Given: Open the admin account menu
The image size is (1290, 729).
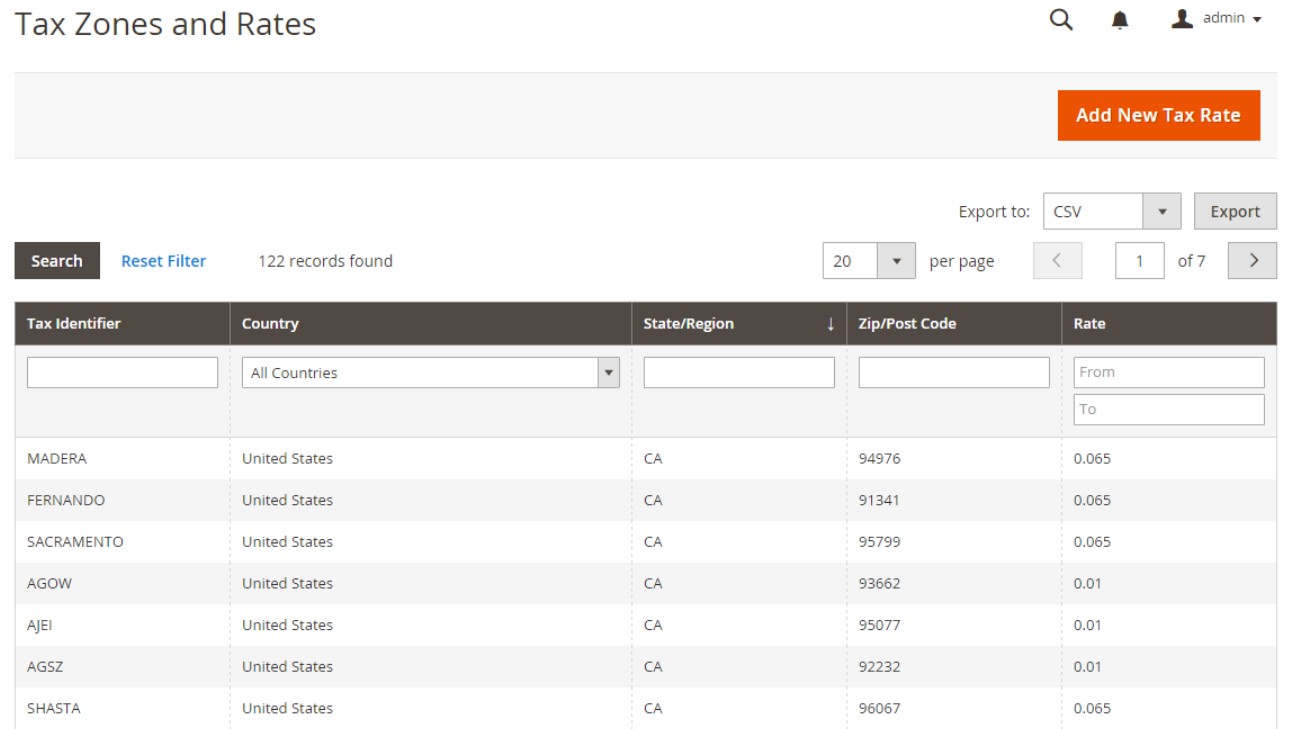Looking at the screenshot, I should coord(1217,19).
